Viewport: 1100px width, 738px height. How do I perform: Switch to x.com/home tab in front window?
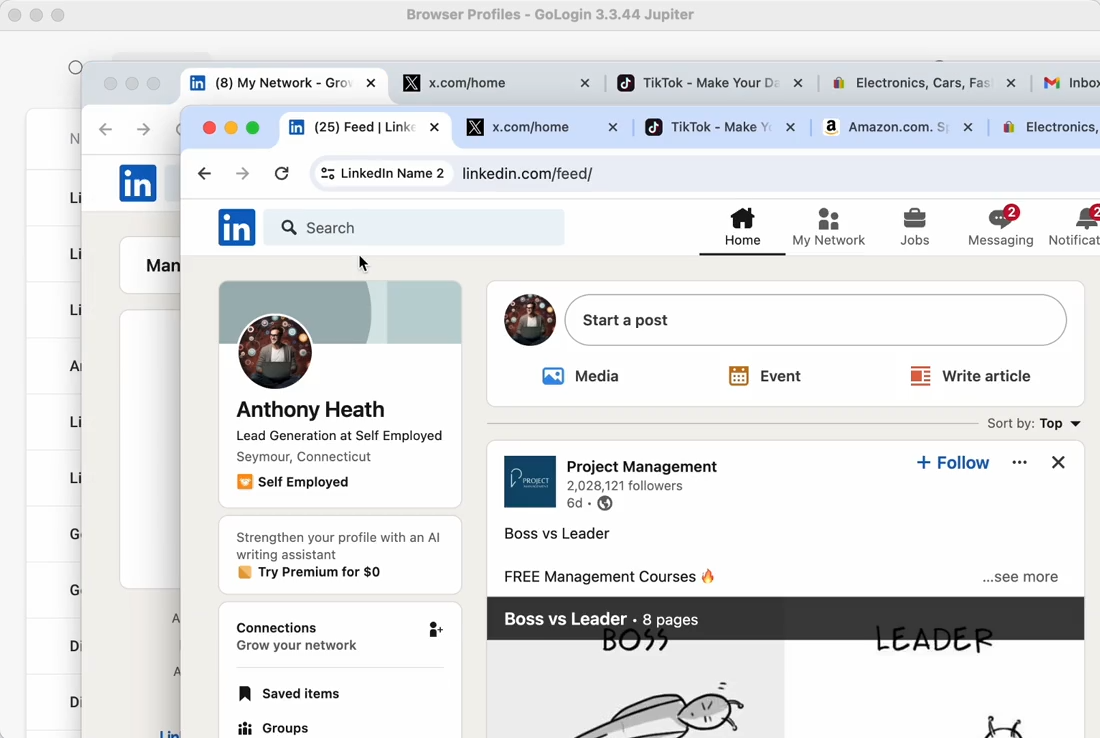coord(530,127)
